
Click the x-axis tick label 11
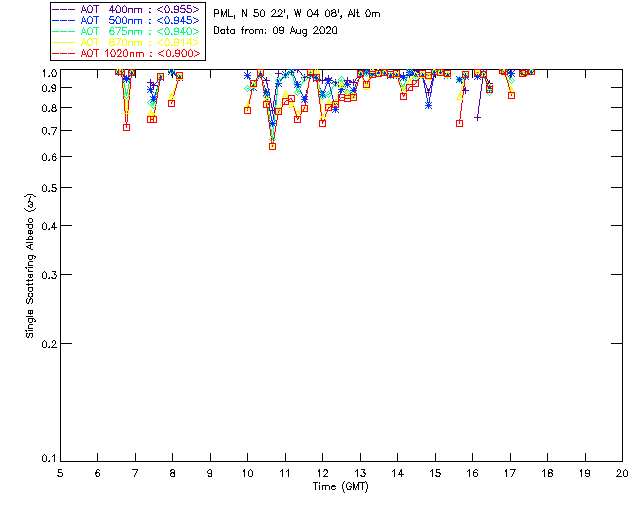tap(285, 473)
